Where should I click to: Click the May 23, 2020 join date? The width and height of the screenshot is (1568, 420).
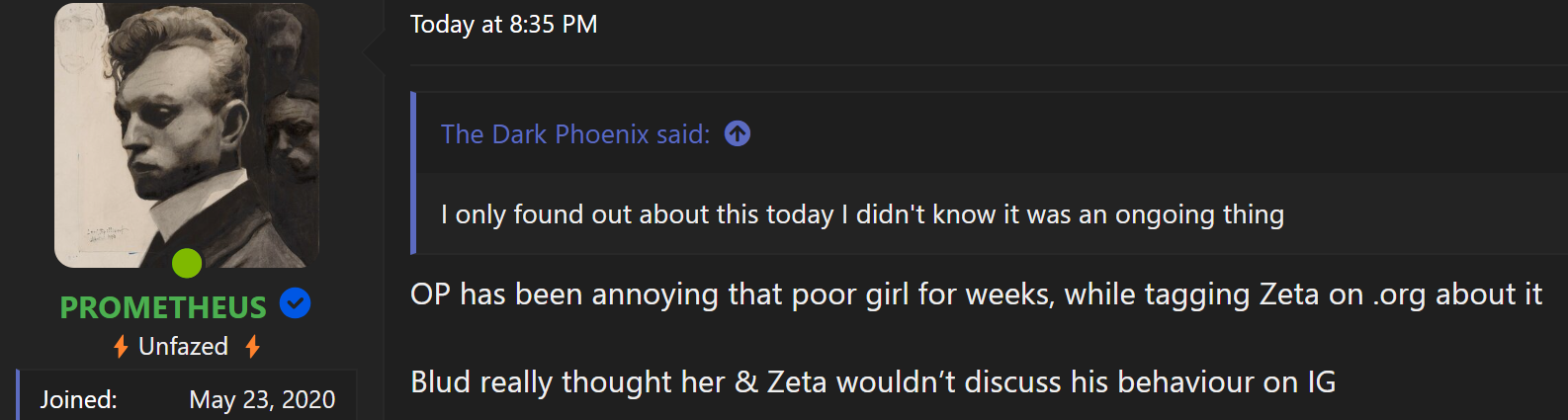click(x=262, y=399)
